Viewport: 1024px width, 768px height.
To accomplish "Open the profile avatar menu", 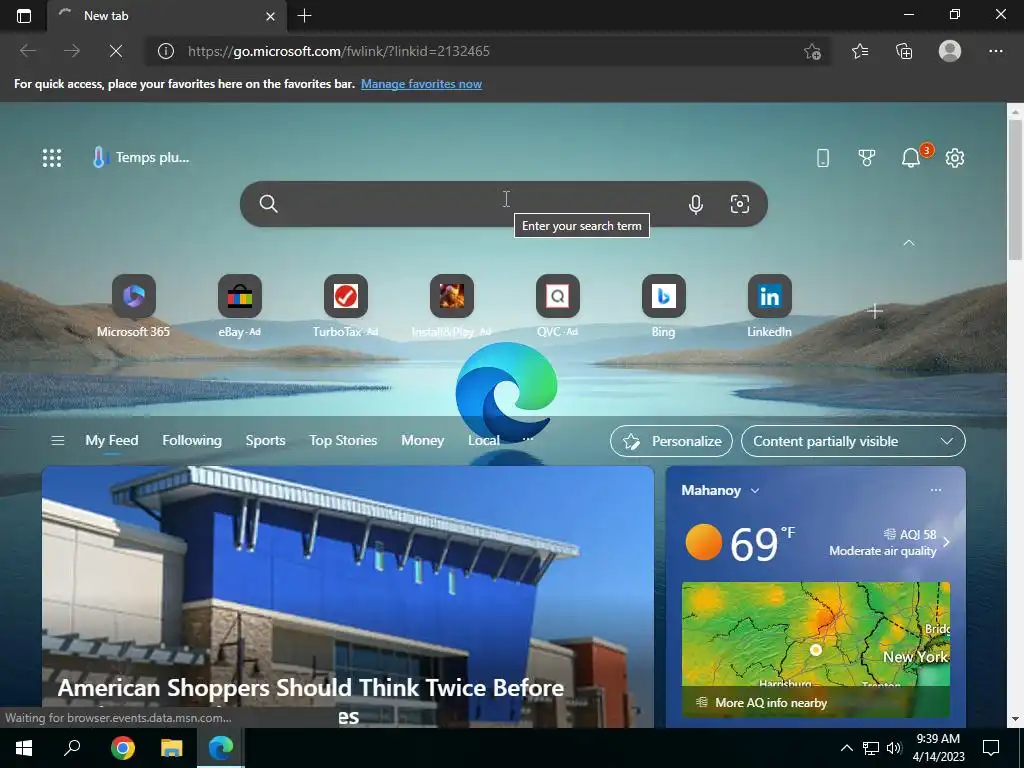I will tap(950, 51).
